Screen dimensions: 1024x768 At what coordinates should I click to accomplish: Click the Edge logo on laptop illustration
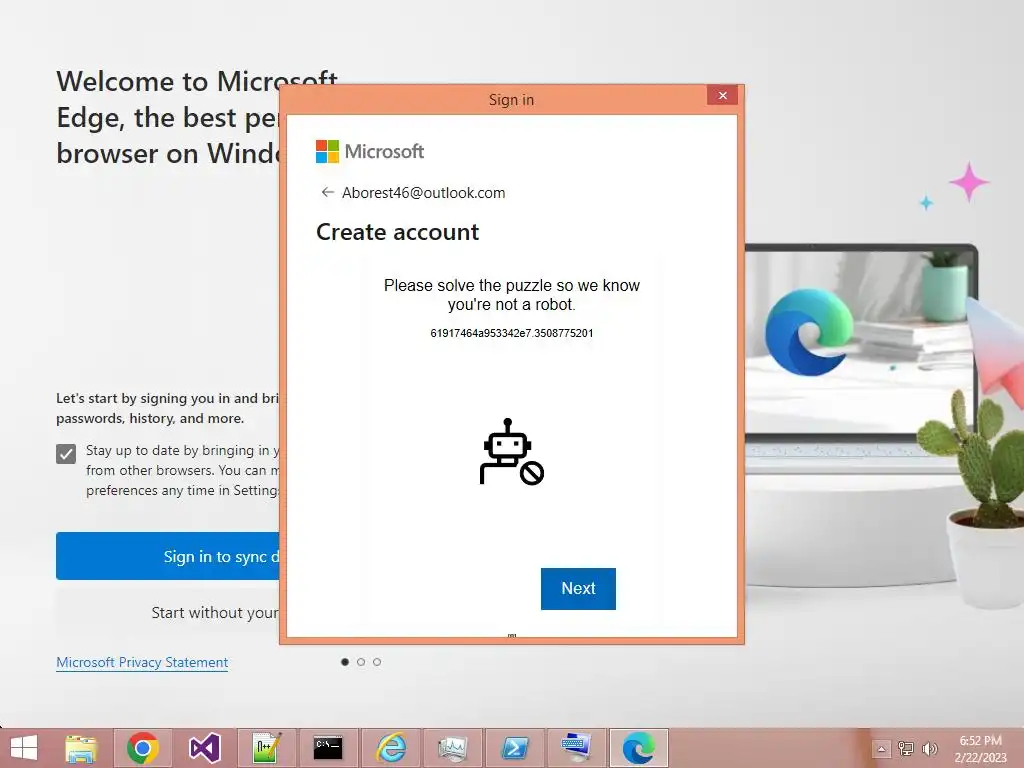click(x=808, y=333)
